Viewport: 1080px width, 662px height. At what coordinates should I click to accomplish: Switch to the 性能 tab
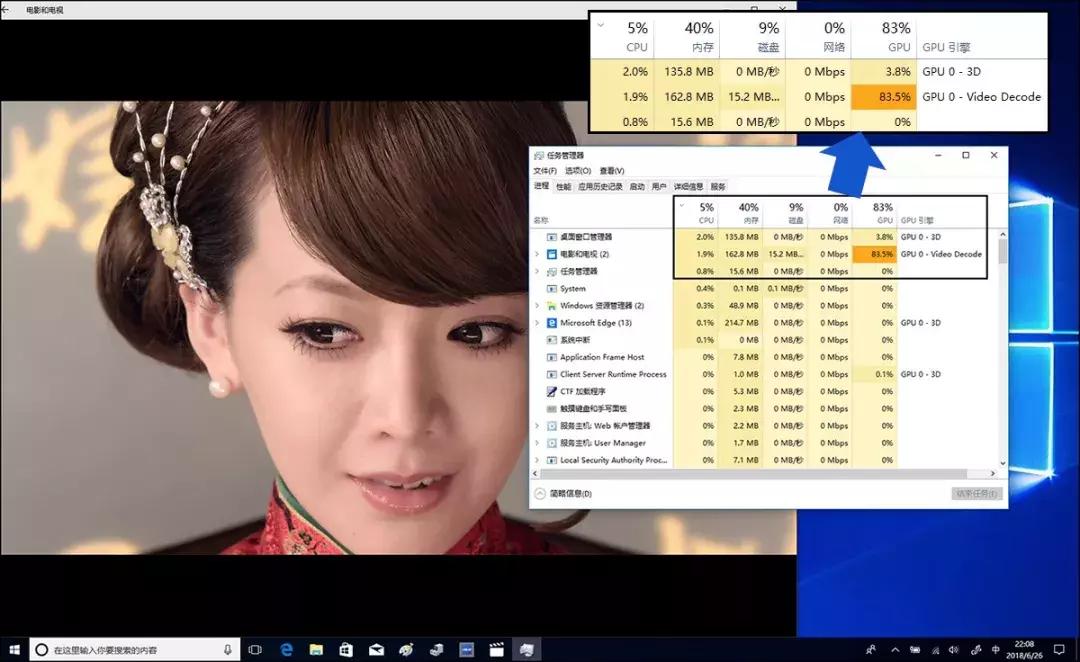click(563, 187)
